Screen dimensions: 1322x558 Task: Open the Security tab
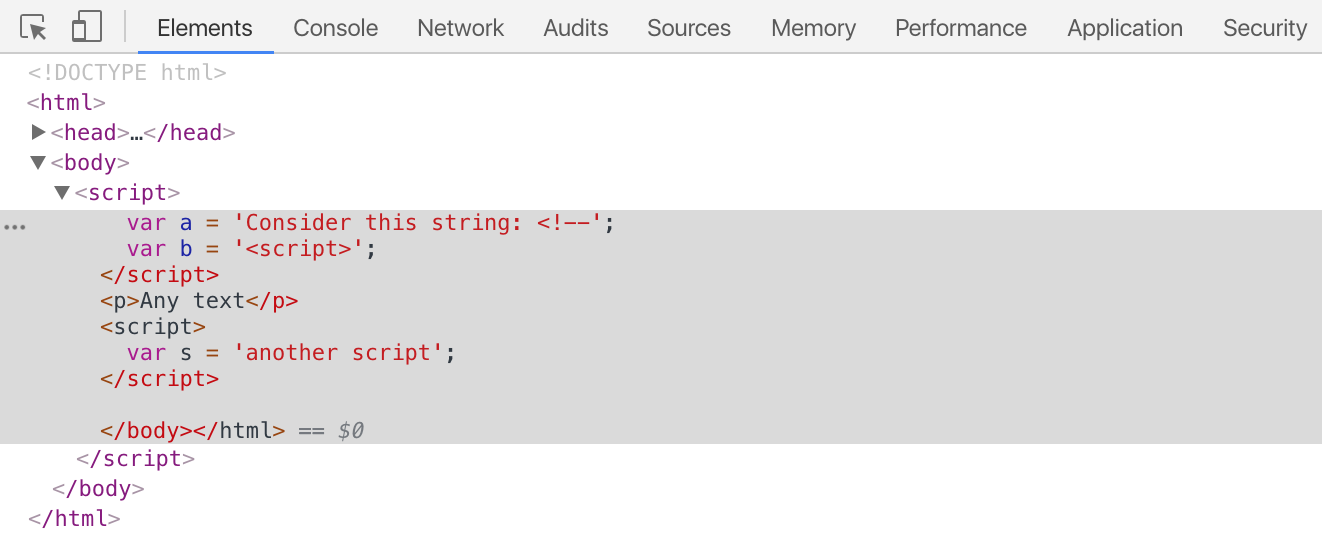pyautogui.click(x=1264, y=28)
